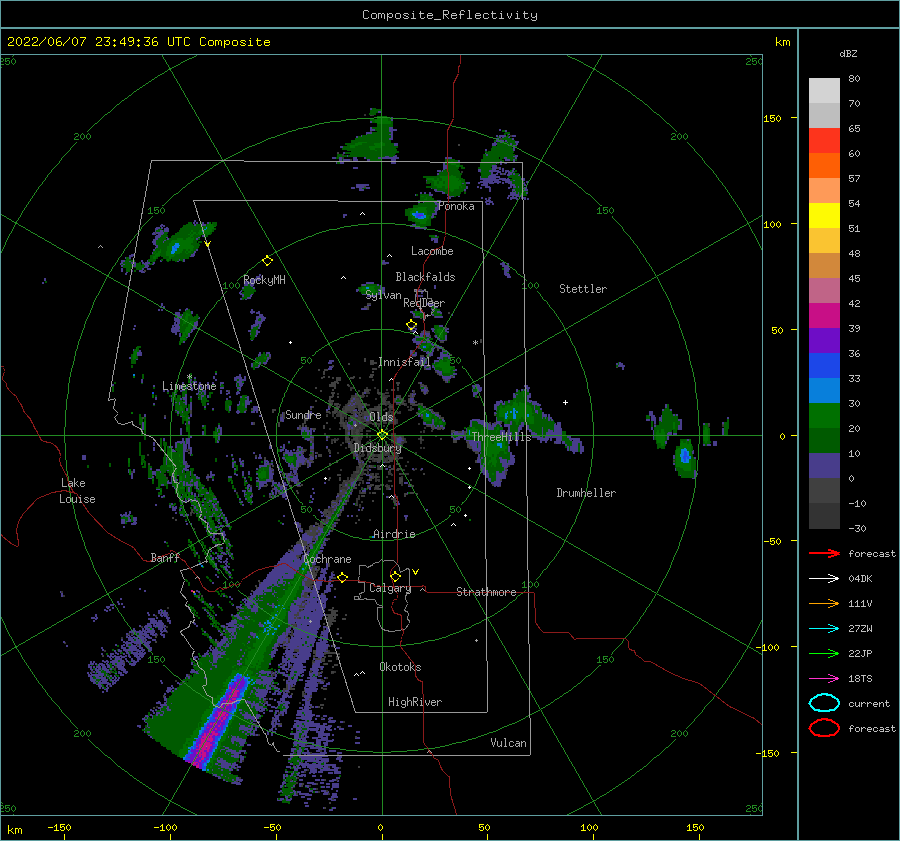Click the Banff town label
The height and width of the screenshot is (841, 900).
coord(165,557)
